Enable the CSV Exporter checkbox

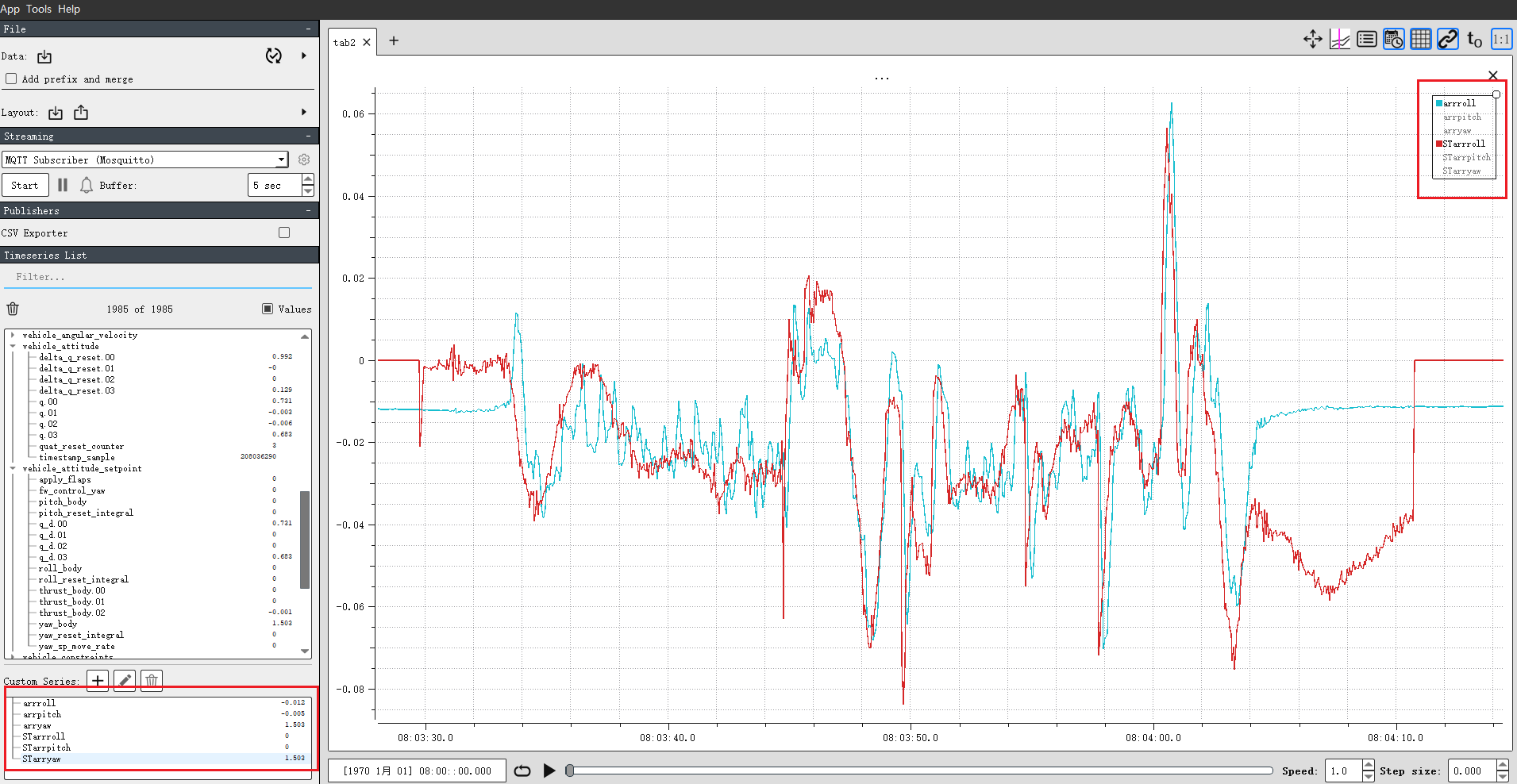pos(284,233)
